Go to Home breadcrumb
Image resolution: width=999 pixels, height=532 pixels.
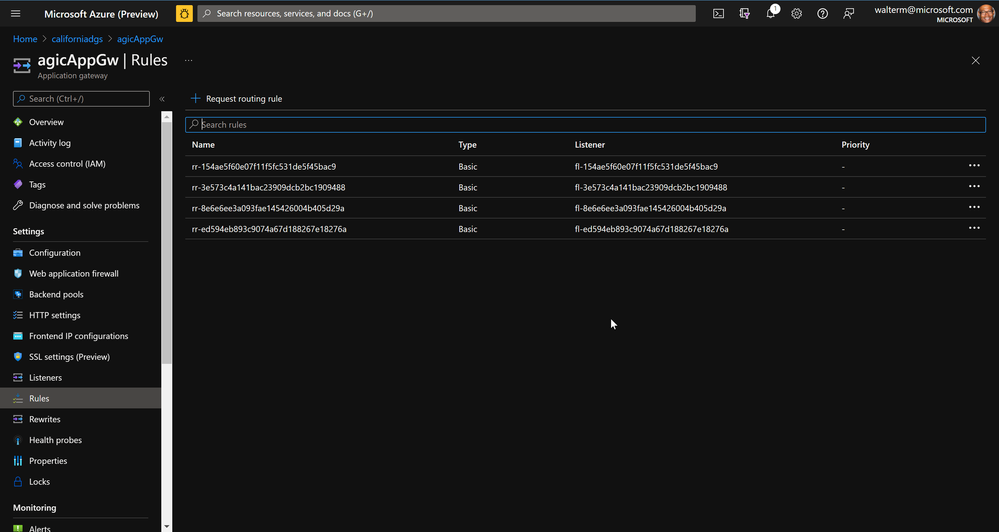[x=25, y=39]
